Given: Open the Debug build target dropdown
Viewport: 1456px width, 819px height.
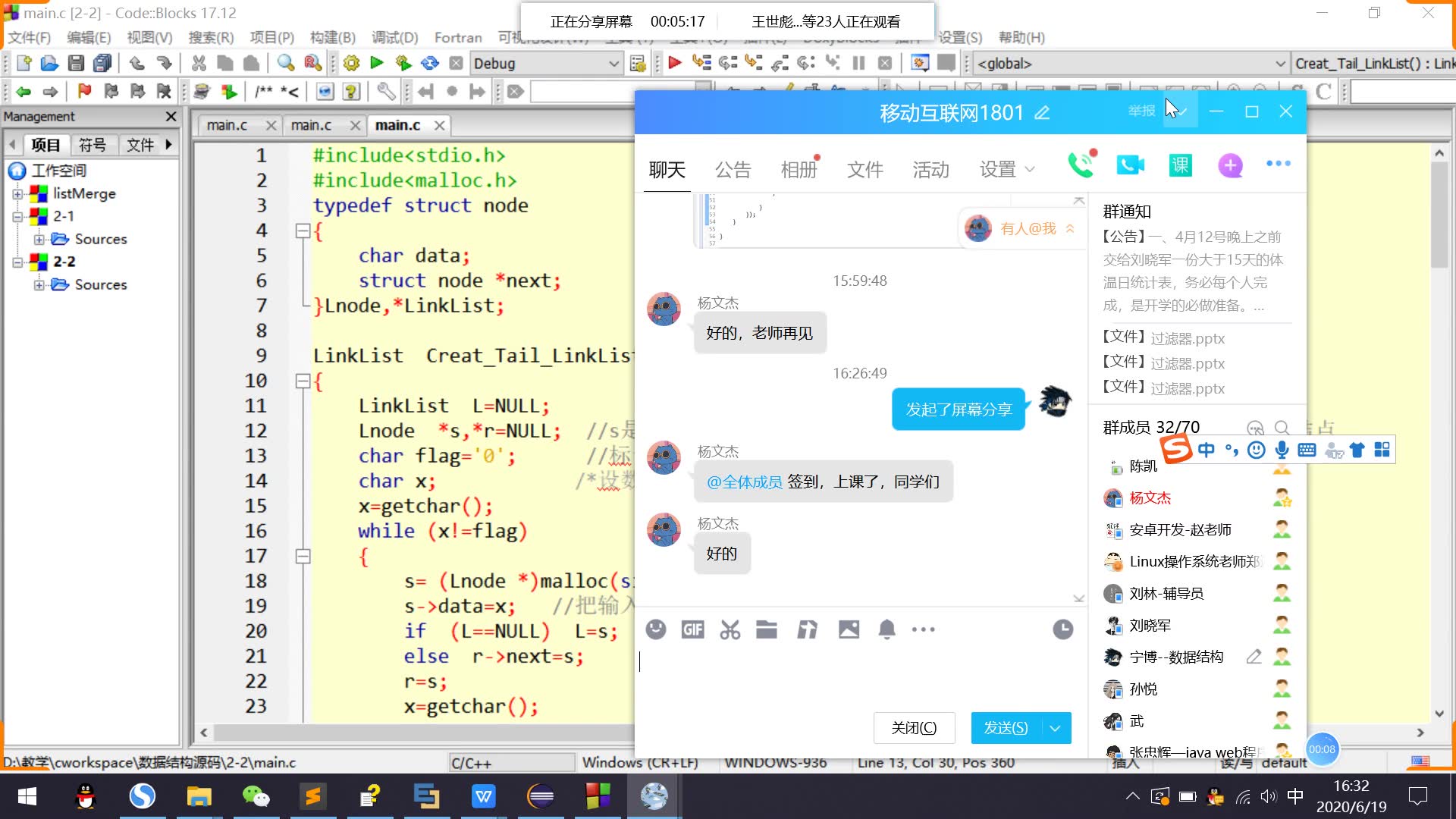Looking at the screenshot, I should (613, 64).
